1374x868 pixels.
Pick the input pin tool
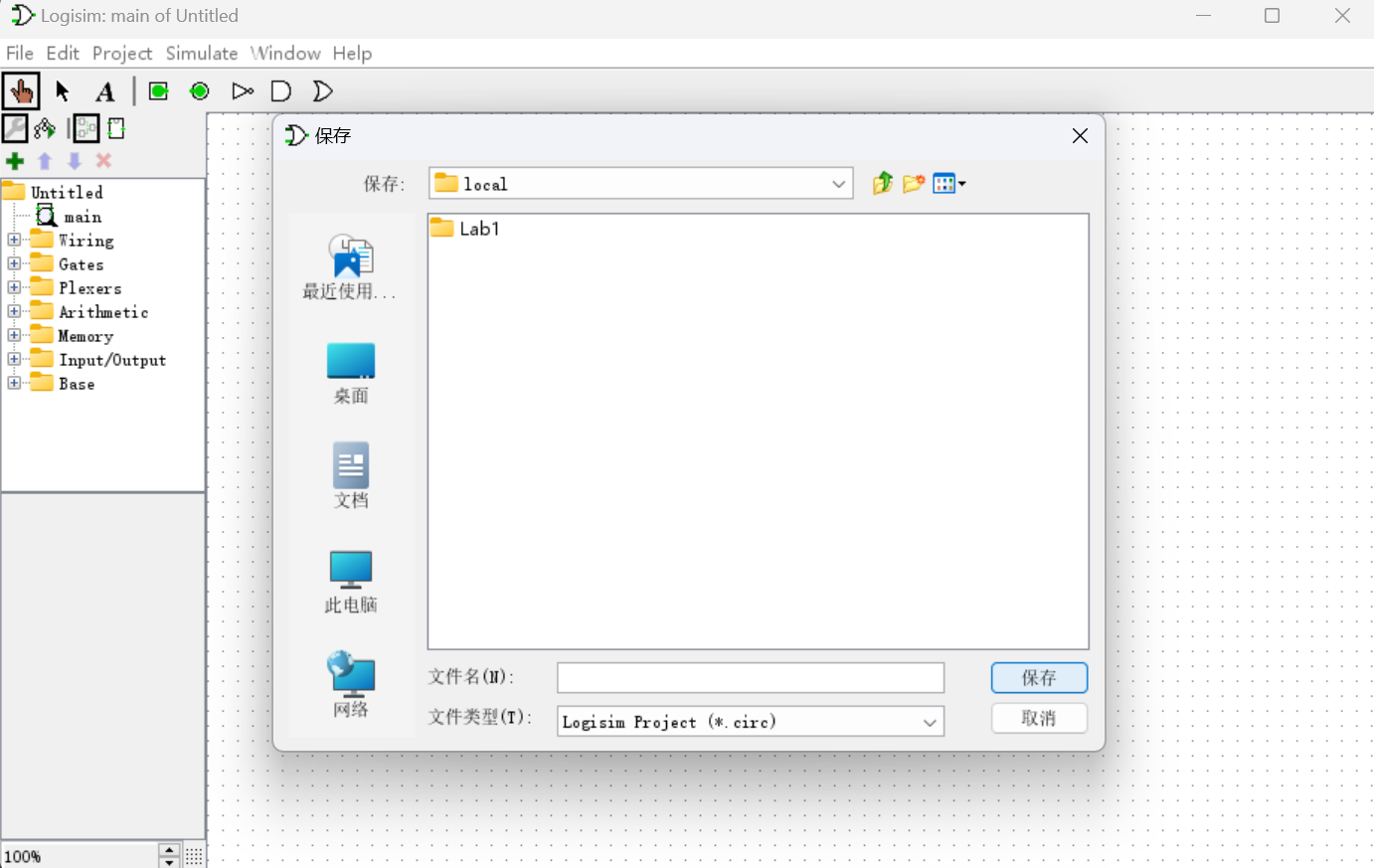[158, 91]
